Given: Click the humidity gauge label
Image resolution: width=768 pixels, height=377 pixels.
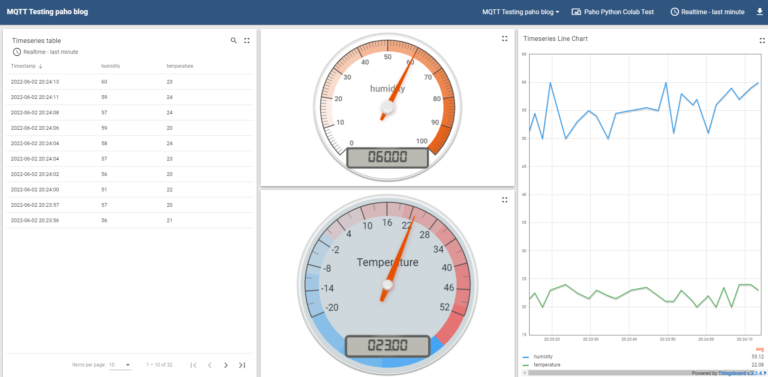Looking at the screenshot, I should pyautogui.click(x=387, y=89).
